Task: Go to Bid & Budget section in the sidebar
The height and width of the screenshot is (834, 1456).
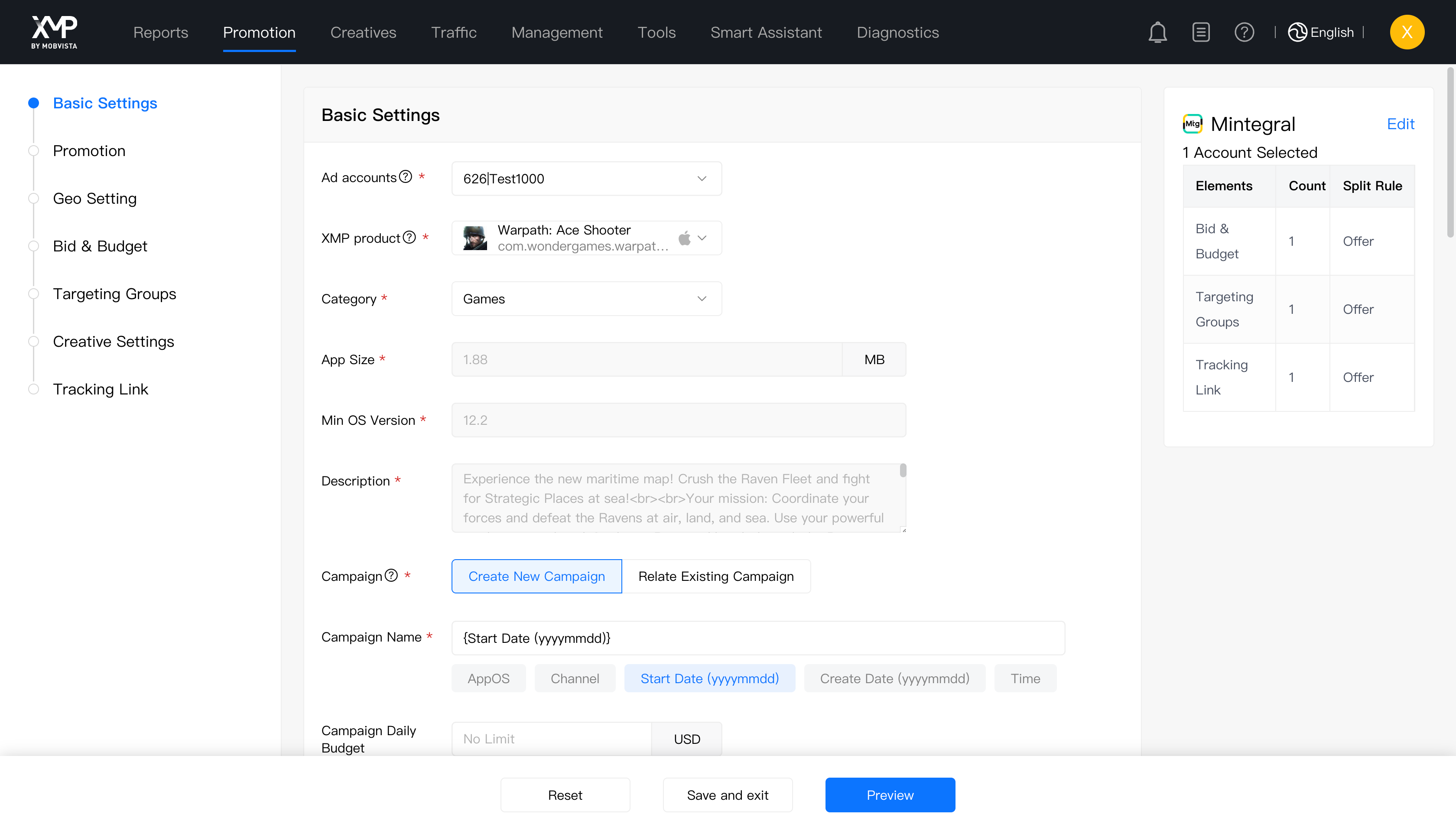Action: point(100,246)
